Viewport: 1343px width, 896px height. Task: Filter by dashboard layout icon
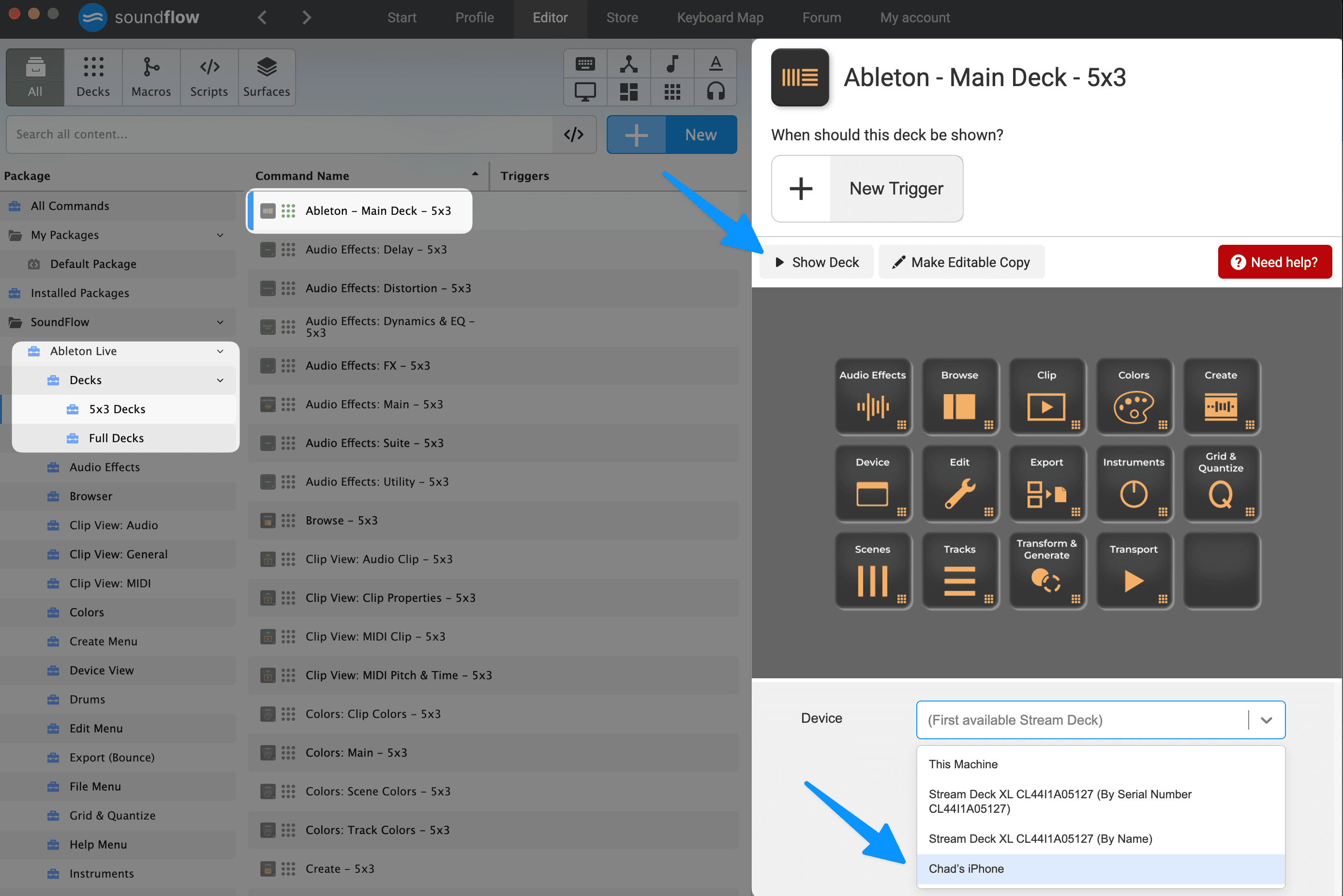(x=628, y=91)
